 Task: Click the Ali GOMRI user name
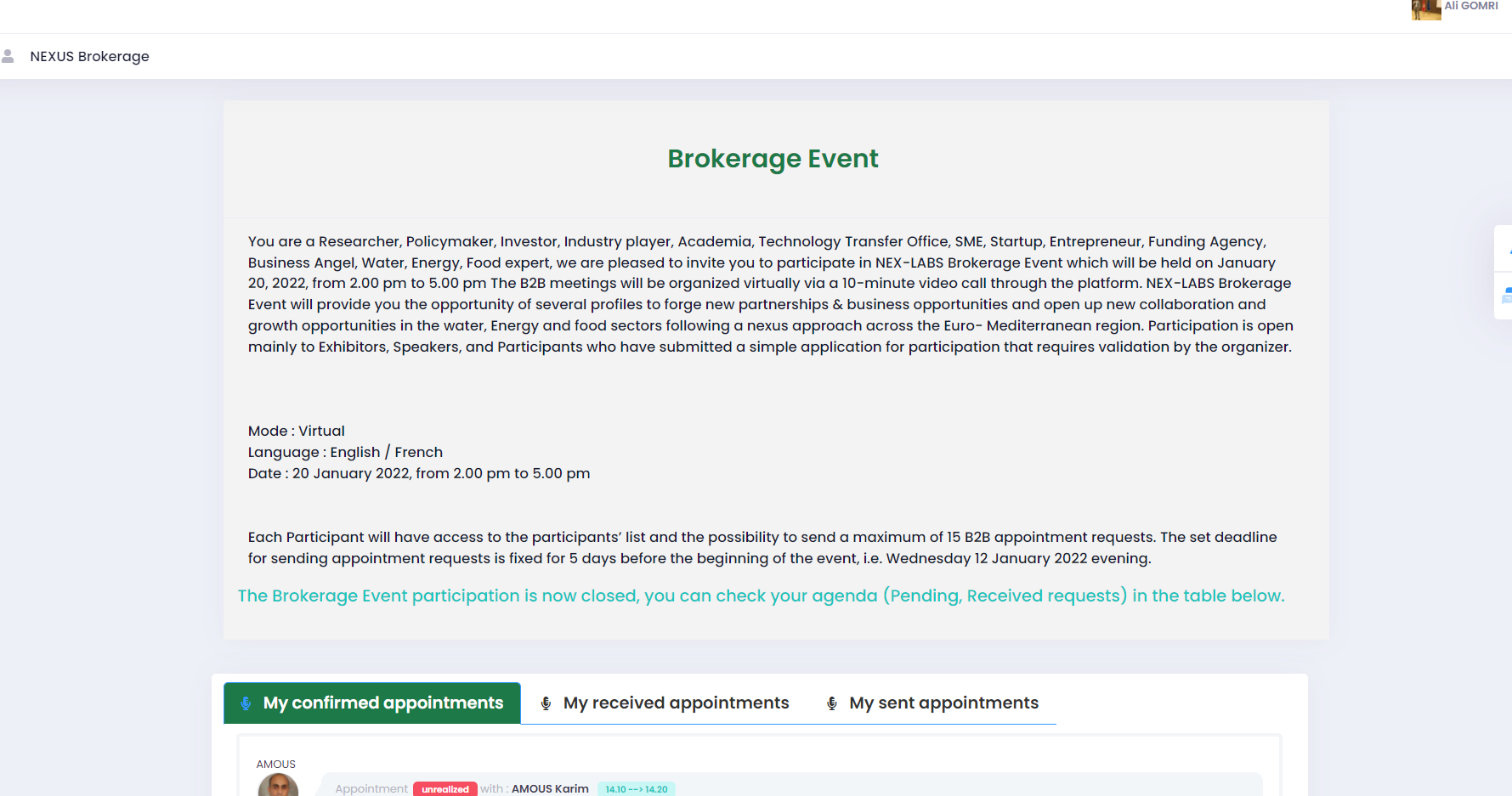click(1471, 6)
